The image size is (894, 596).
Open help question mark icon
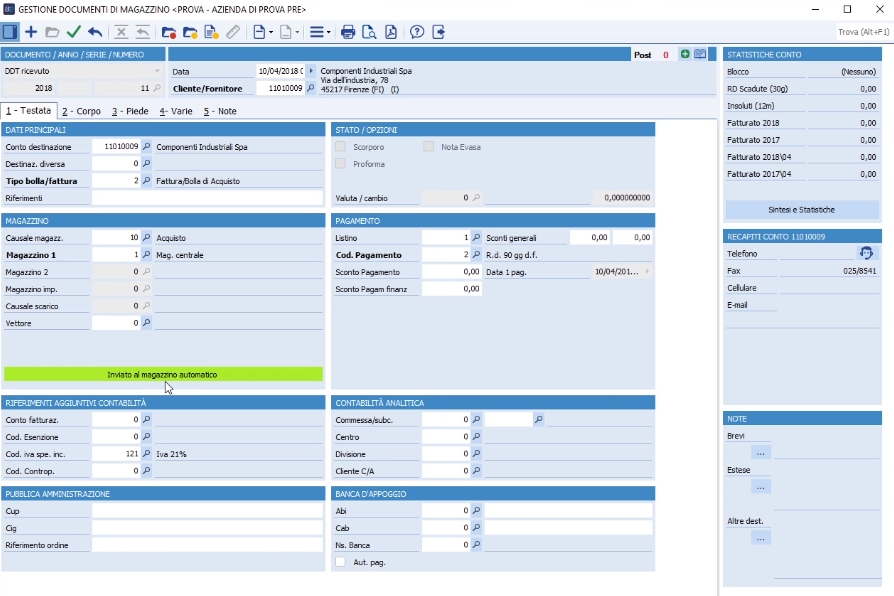[x=417, y=32]
